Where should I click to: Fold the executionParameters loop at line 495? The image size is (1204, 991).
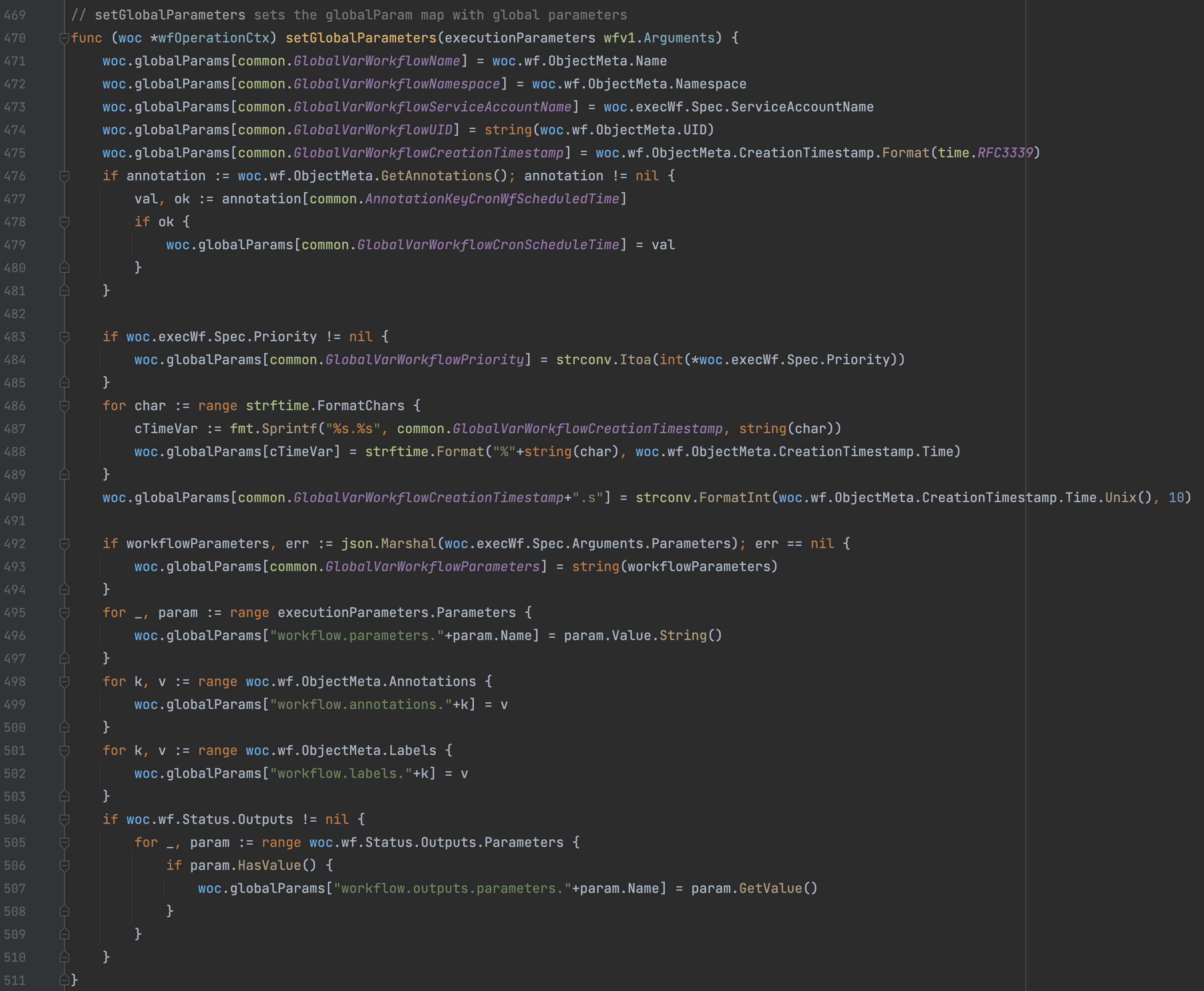point(65,613)
